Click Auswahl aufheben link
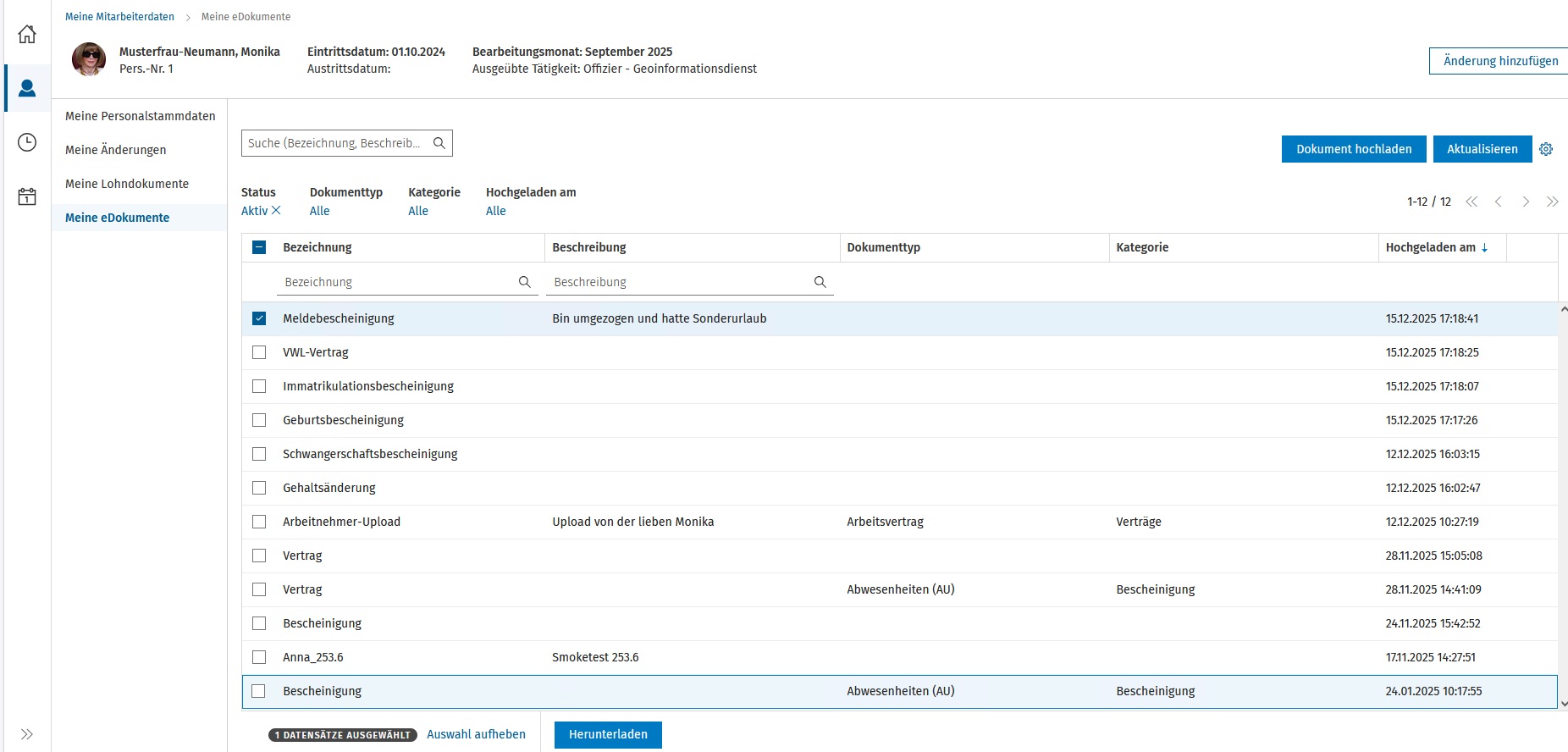 pyautogui.click(x=476, y=734)
